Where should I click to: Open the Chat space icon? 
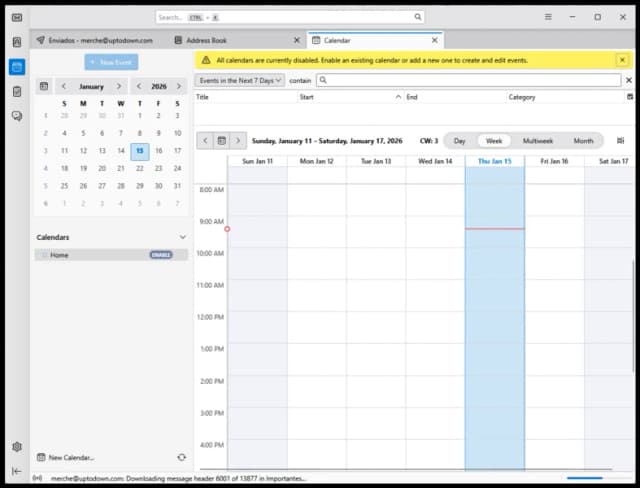point(17,116)
